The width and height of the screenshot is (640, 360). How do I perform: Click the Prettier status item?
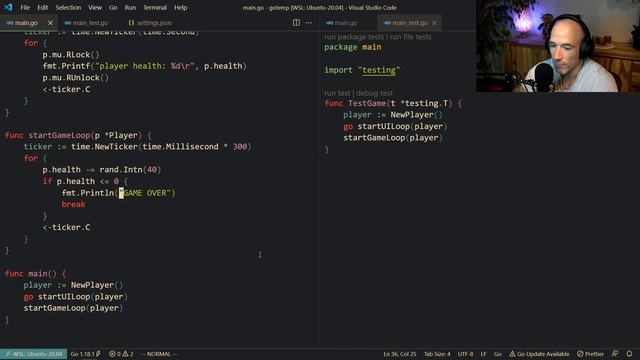590,354
